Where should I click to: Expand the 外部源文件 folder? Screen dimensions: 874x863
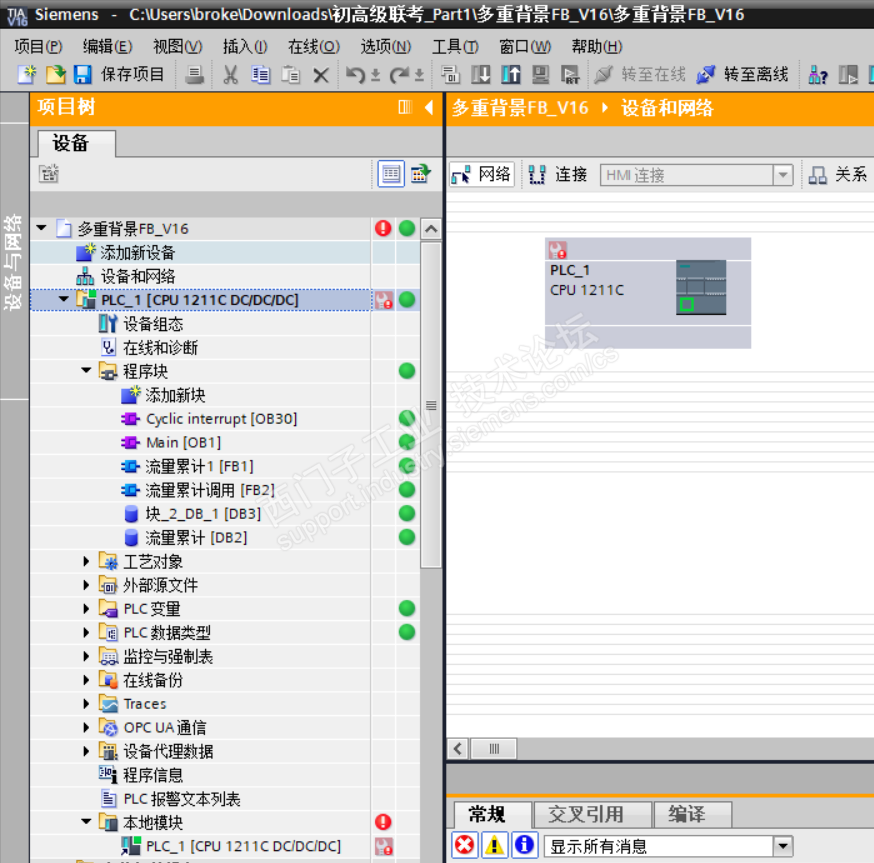tap(86, 585)
